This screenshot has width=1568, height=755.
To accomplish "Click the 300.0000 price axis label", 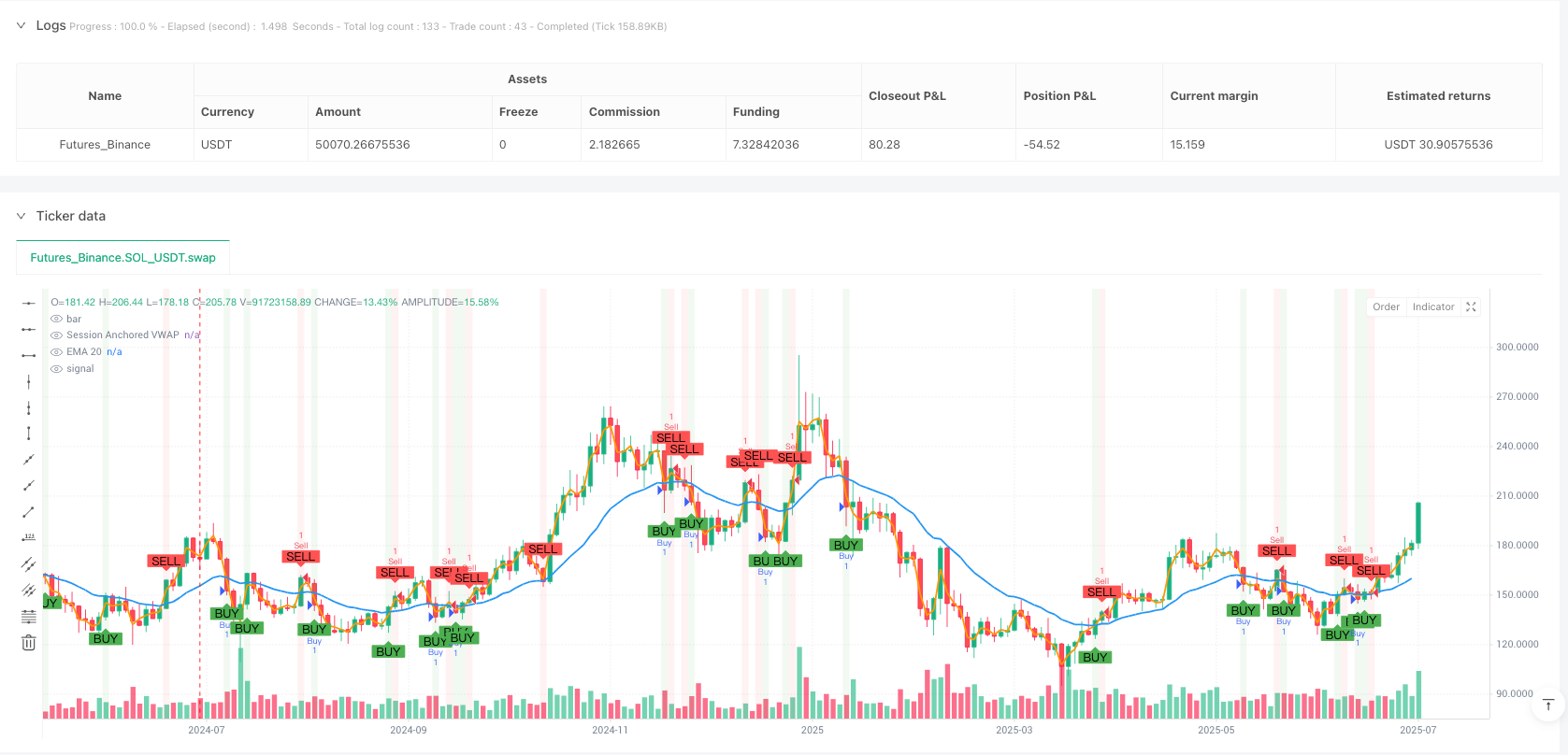I will tap(1517, 347).
